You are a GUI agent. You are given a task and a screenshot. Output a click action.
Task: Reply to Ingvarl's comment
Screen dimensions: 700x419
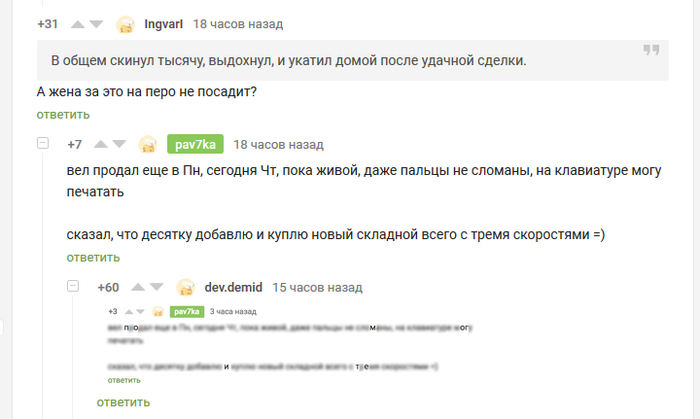(63, 115)
